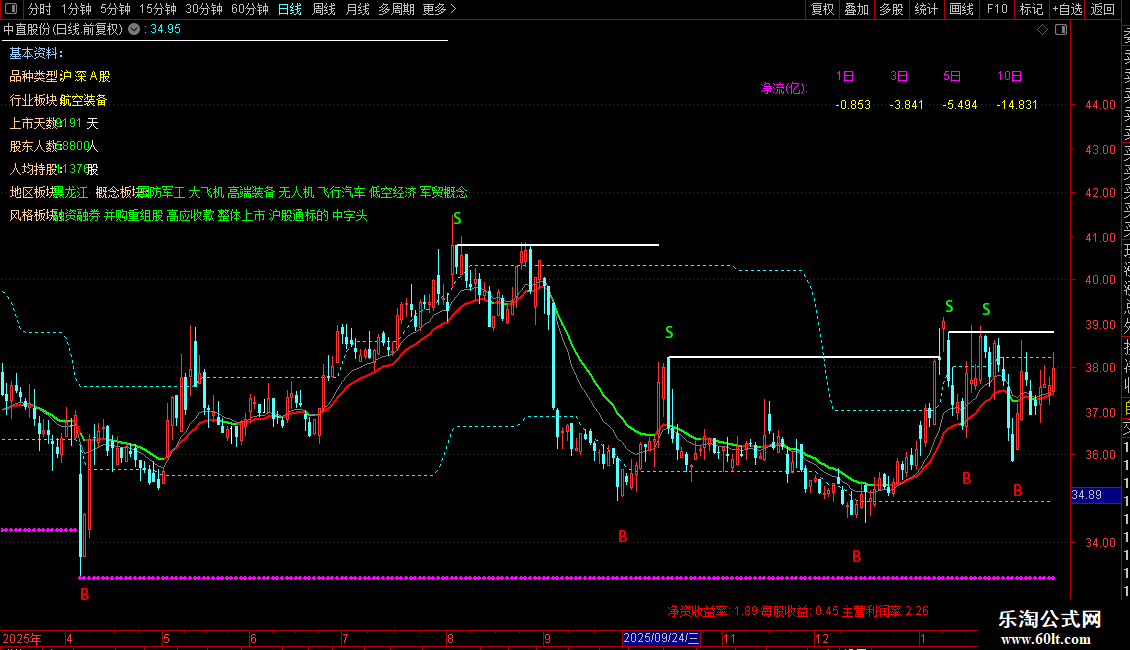This screenshot has height=650, width=1130.
Task: Click the 2025/09/24 date marker
Action: (x=661, y=638)
